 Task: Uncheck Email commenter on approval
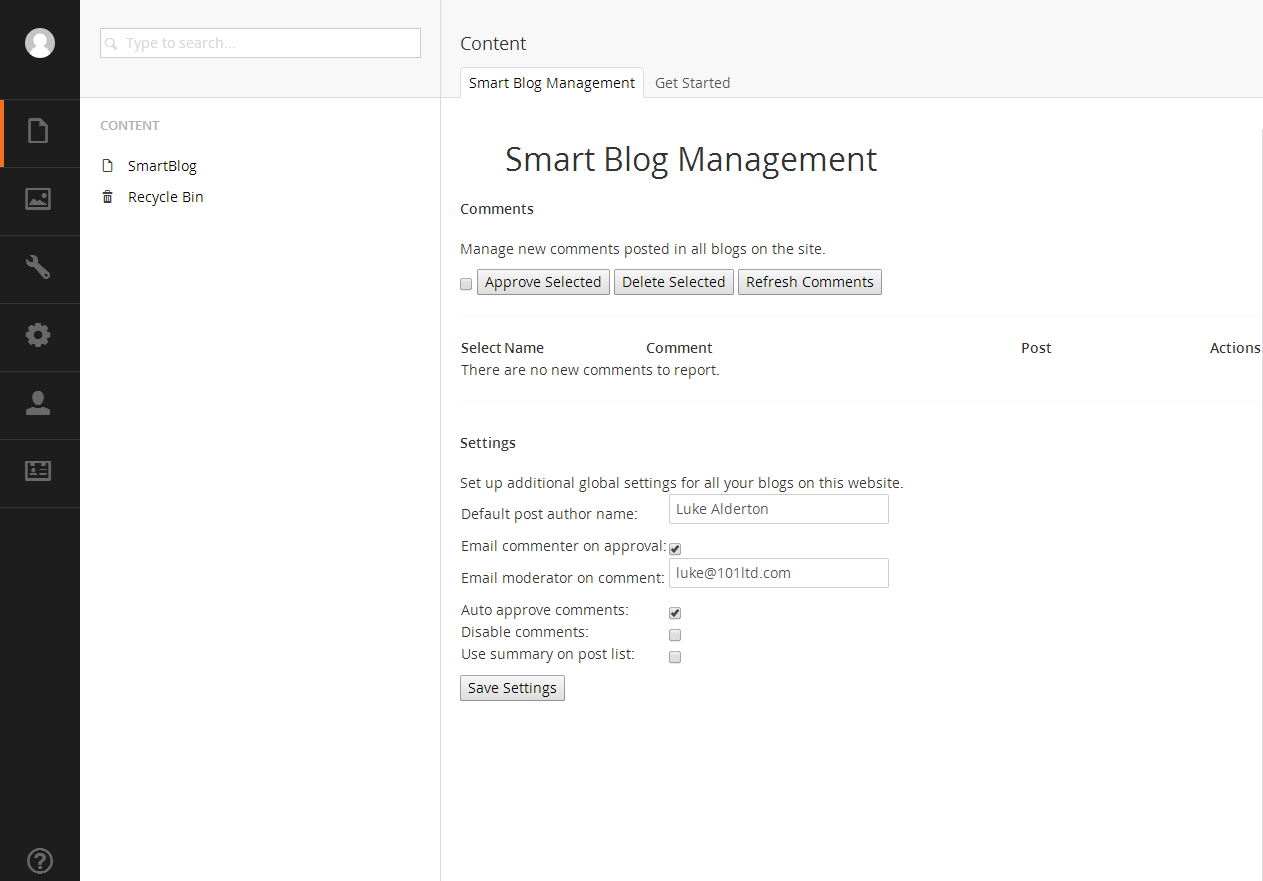coord(675,549)
